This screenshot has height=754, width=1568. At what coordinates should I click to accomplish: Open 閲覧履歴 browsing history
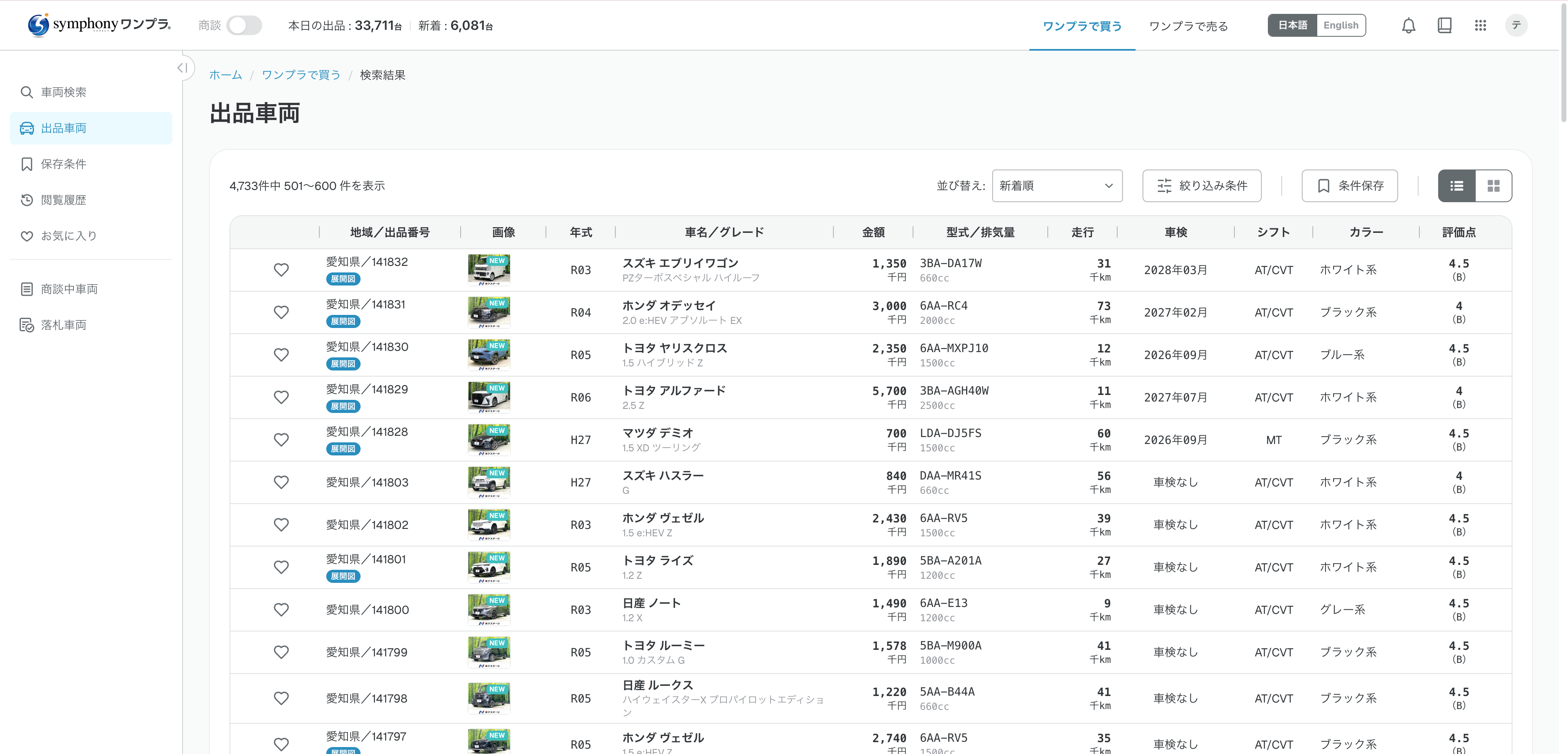pyautogui.click(x=63, y=200)
